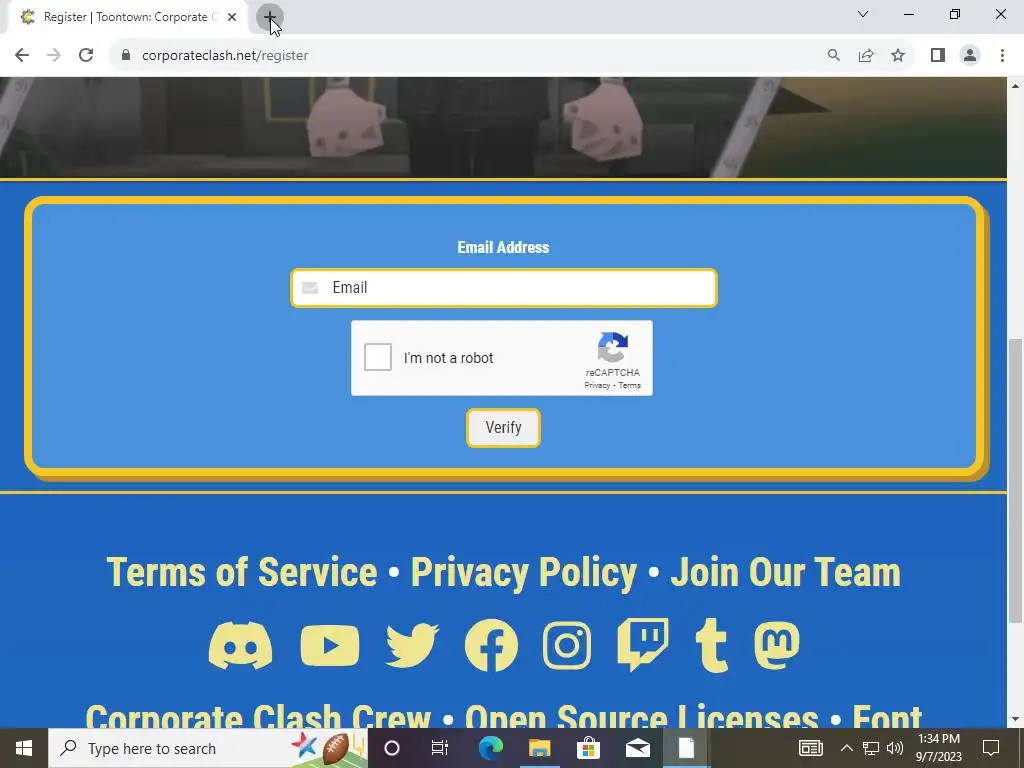Expand the tab search chevron
The width and height of the screenshot is (1024, 768).
click(x=863, y=14)
